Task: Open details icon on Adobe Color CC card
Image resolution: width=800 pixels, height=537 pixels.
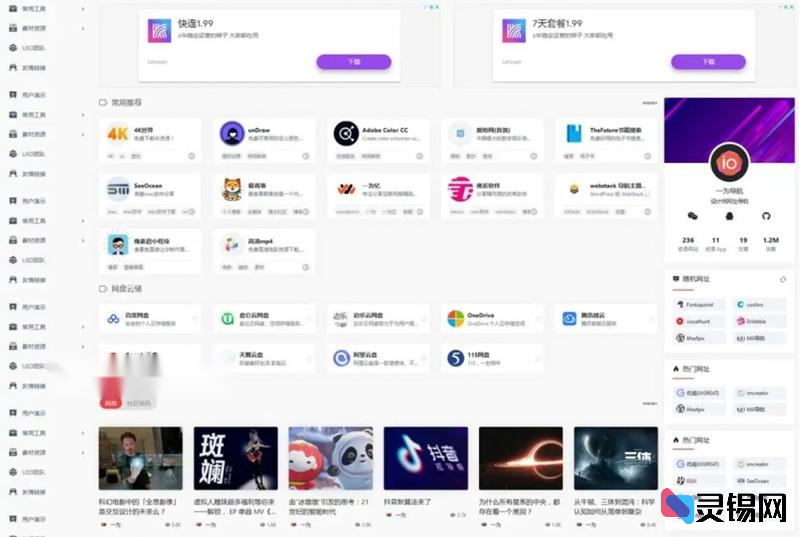Action: pos(420,156)
